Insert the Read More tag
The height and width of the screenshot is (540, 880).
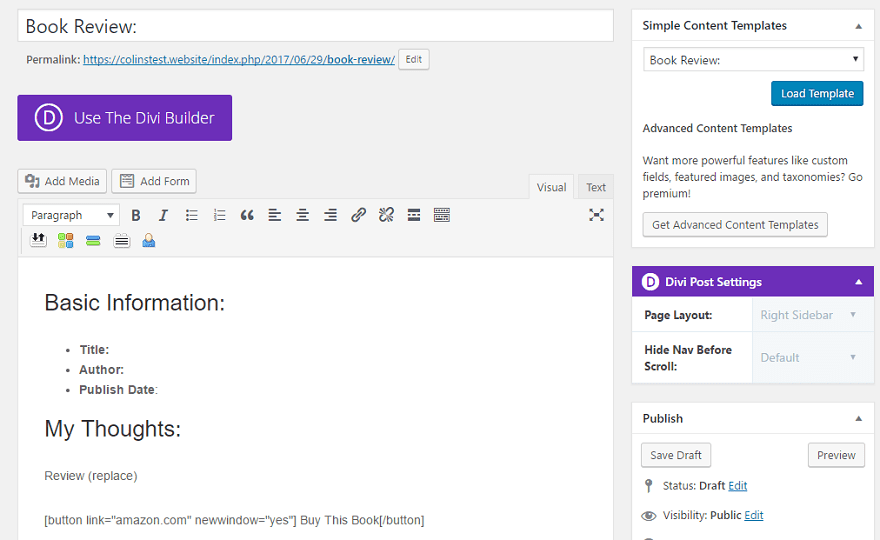point(414,215)
